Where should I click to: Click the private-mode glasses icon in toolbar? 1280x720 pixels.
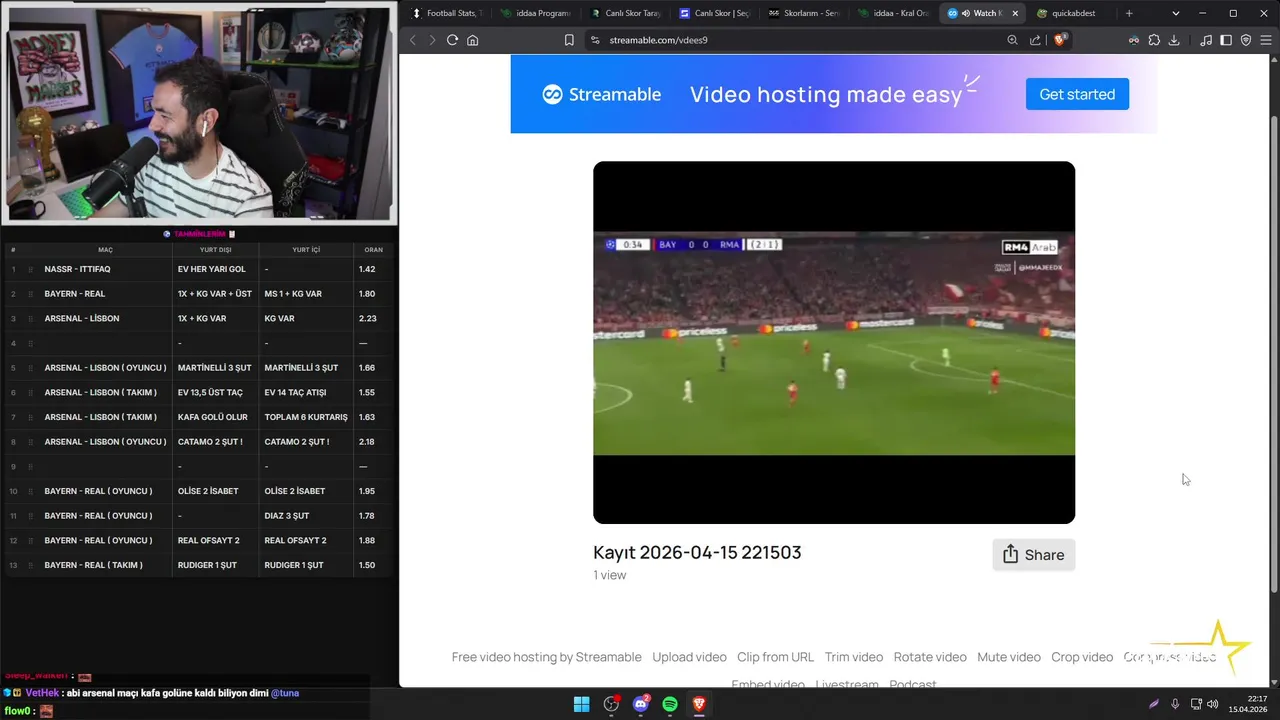1134,40
